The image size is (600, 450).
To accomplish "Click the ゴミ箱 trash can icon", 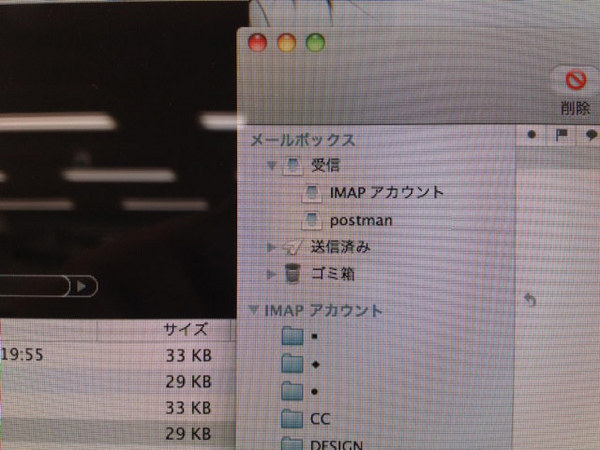I will point(293,273).
